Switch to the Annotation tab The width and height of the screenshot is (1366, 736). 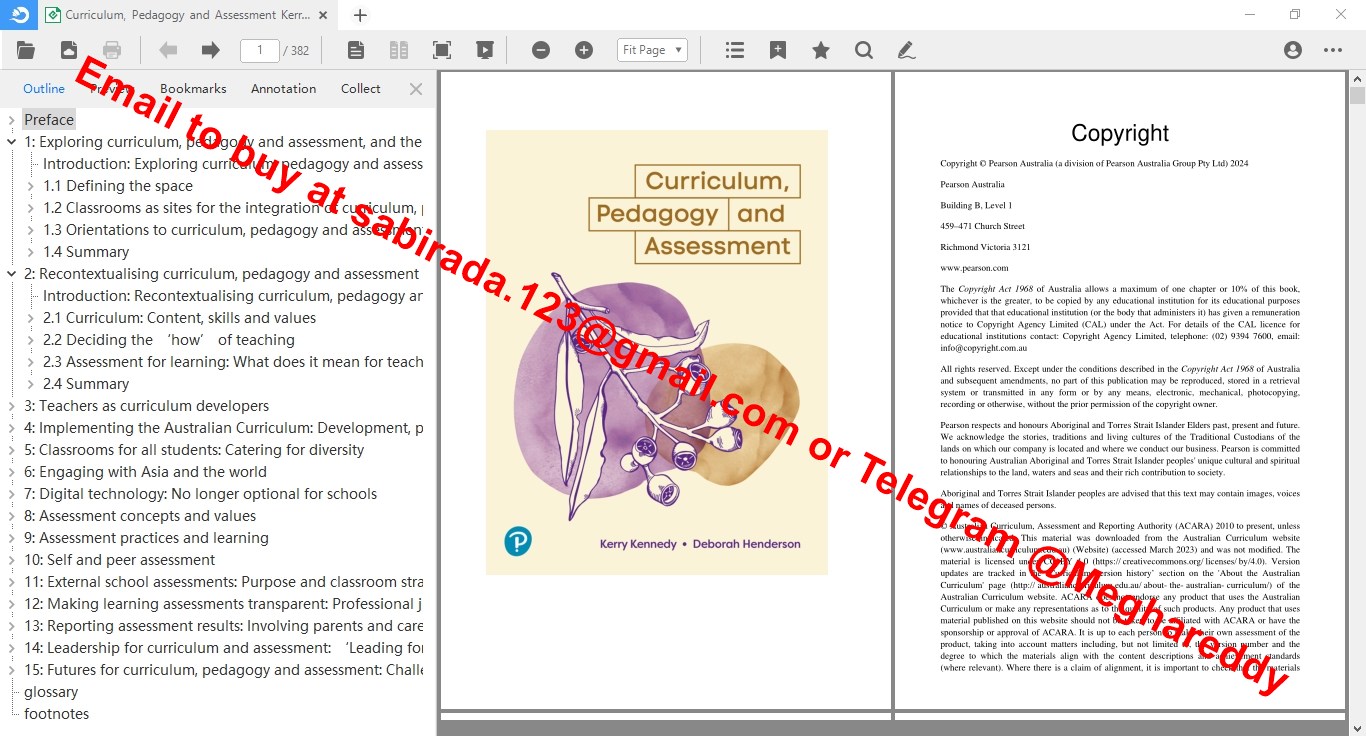click(x=283, y=89)
